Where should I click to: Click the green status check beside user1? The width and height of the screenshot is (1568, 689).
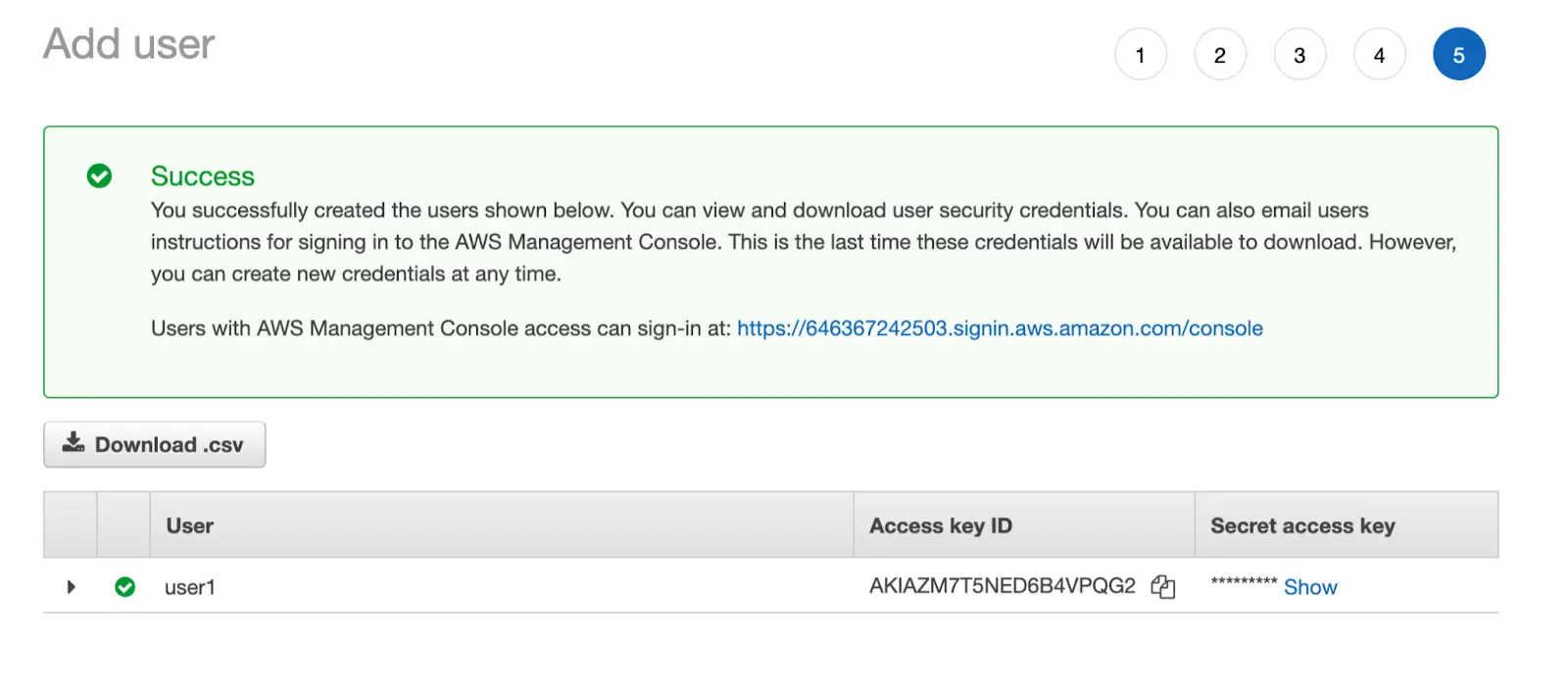(124, 586)
